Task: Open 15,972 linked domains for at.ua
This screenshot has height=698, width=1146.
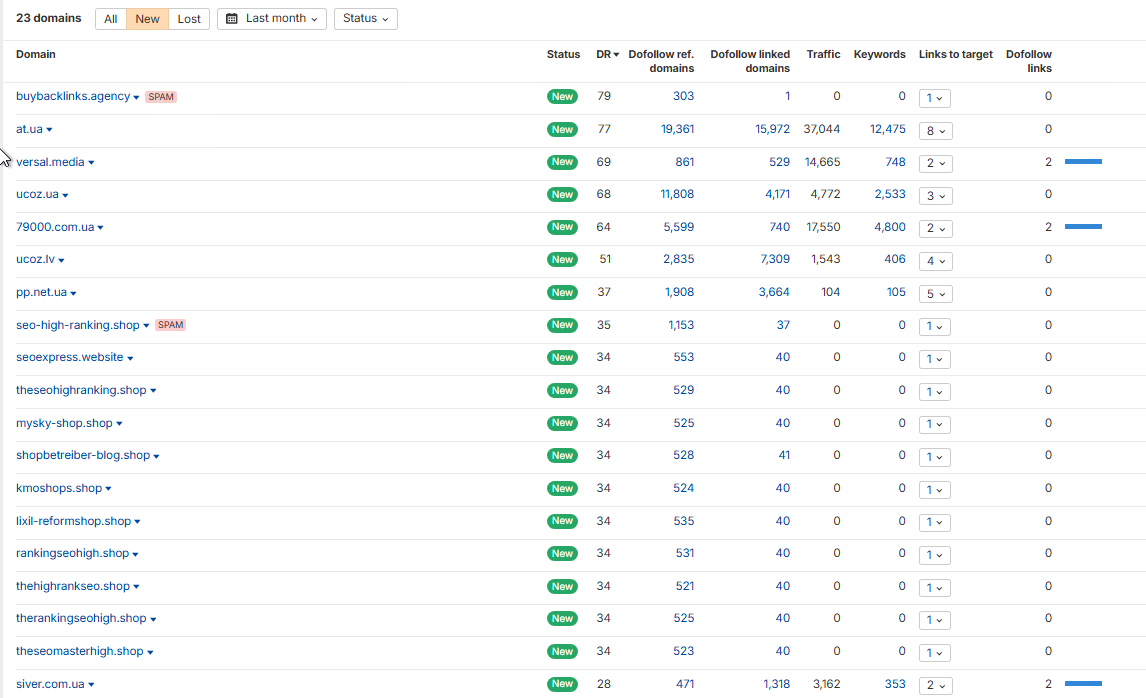Action: point(773,129)
